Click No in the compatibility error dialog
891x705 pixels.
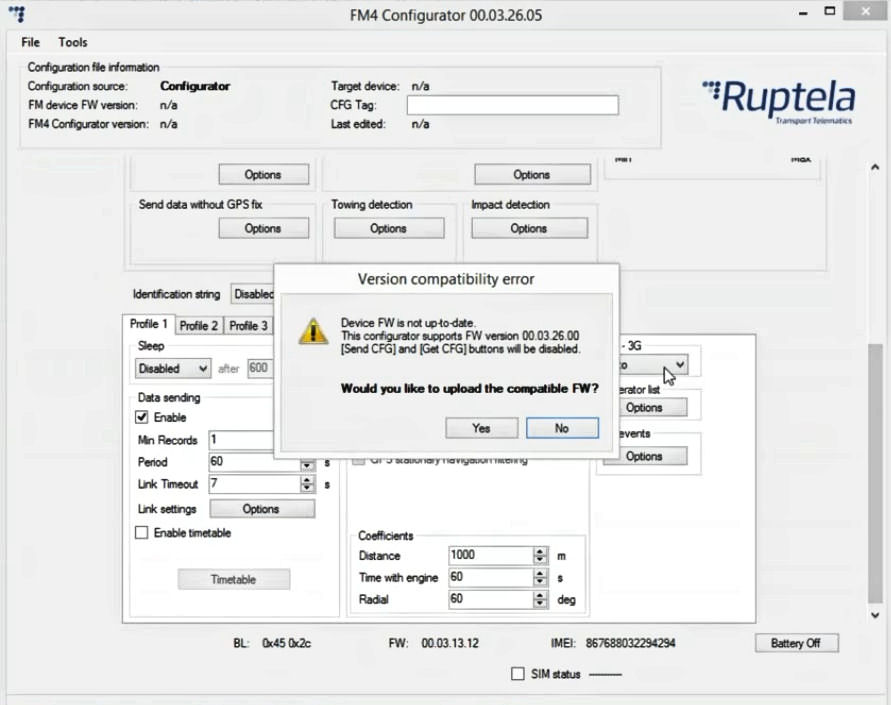(561, 428)
